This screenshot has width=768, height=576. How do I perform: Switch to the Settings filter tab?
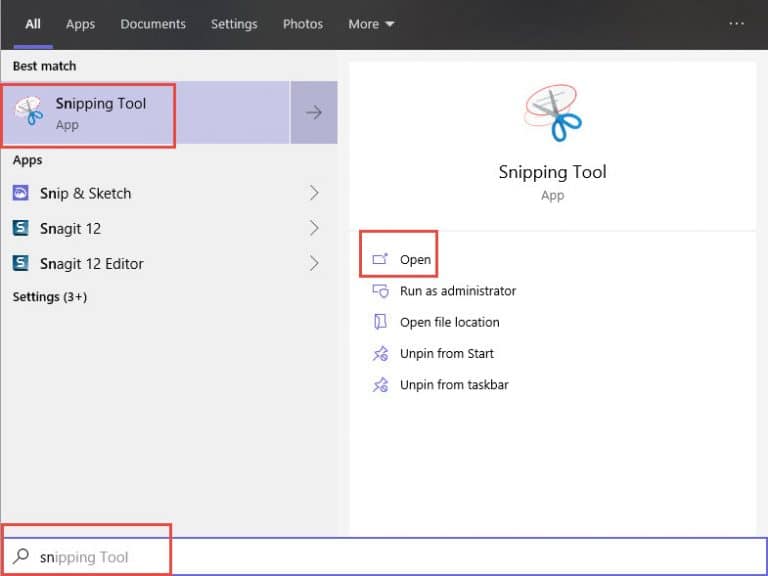[234, 24]
